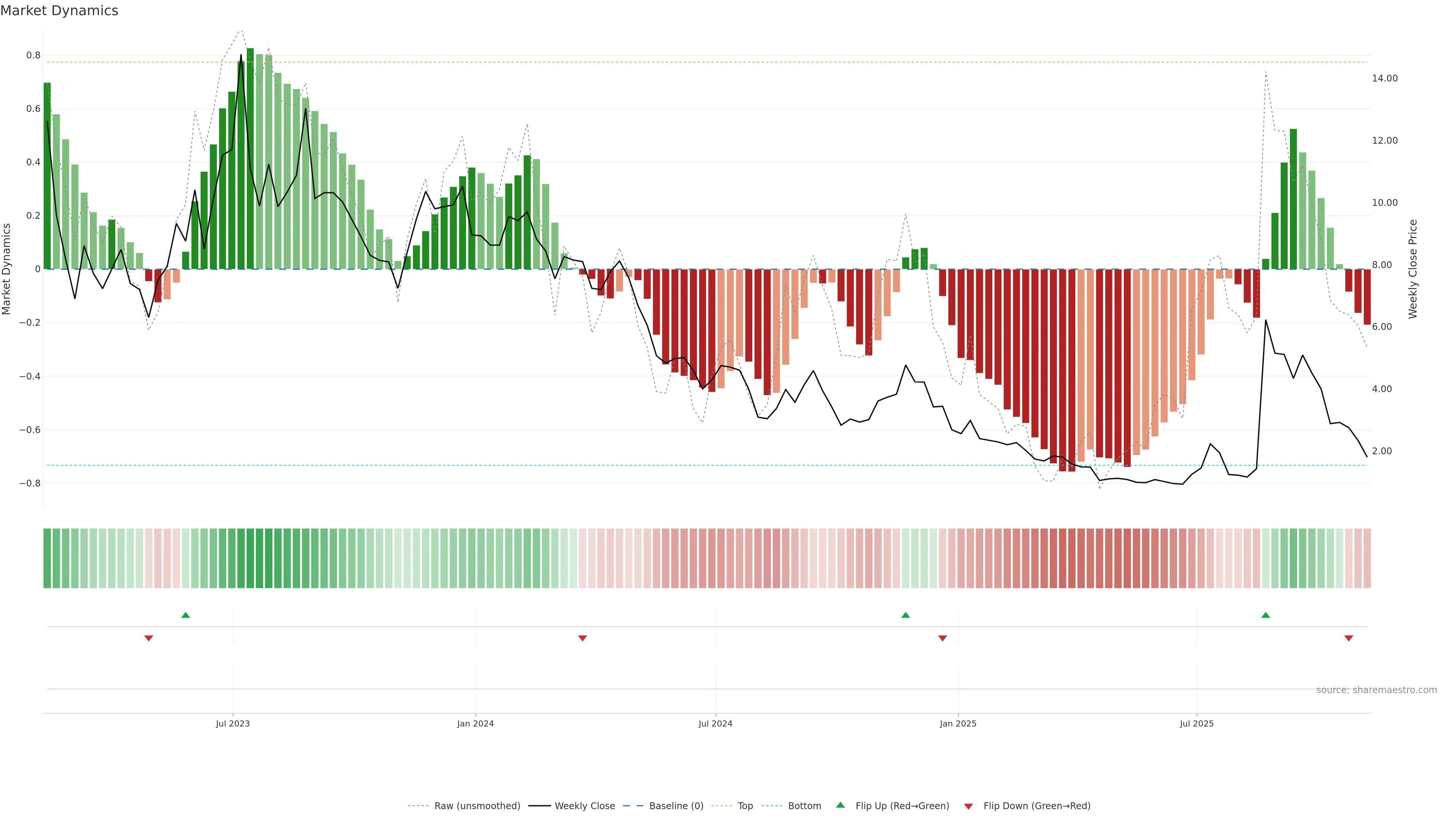Click the red flip-down marker just before Jan 2025
Image resolution: width=1456 pixels, height=819 pixels.
[942, 638]
